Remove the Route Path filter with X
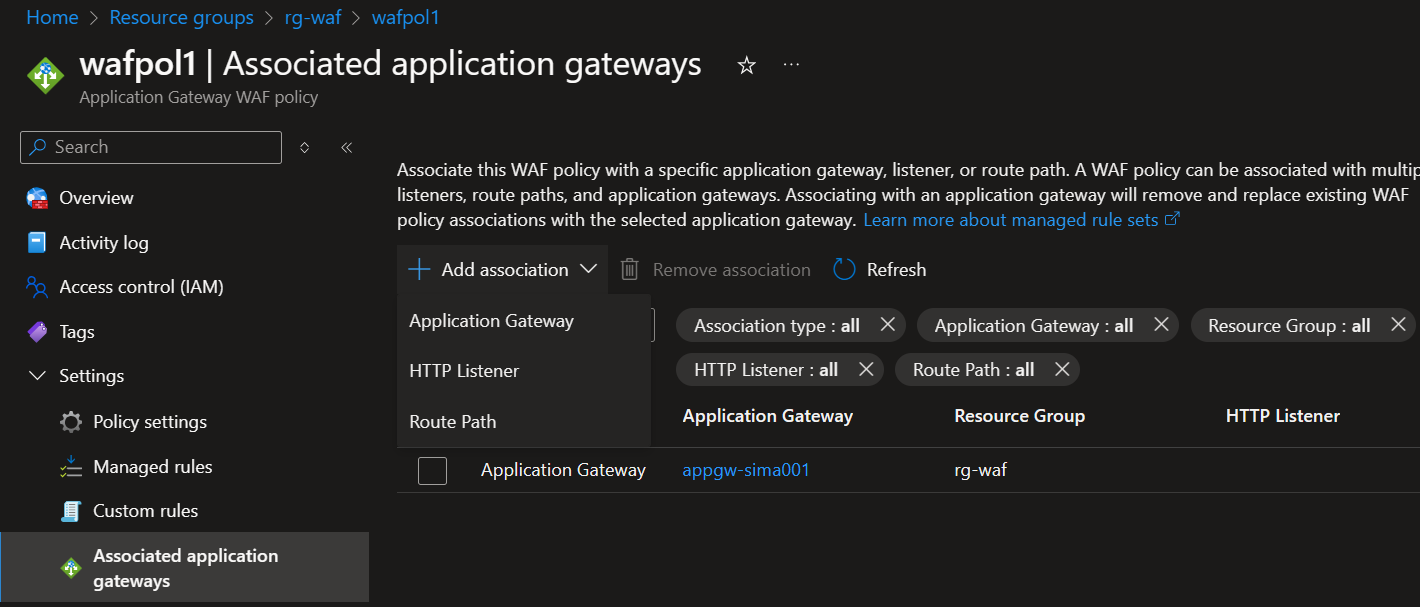 [x=1062, y=370]
